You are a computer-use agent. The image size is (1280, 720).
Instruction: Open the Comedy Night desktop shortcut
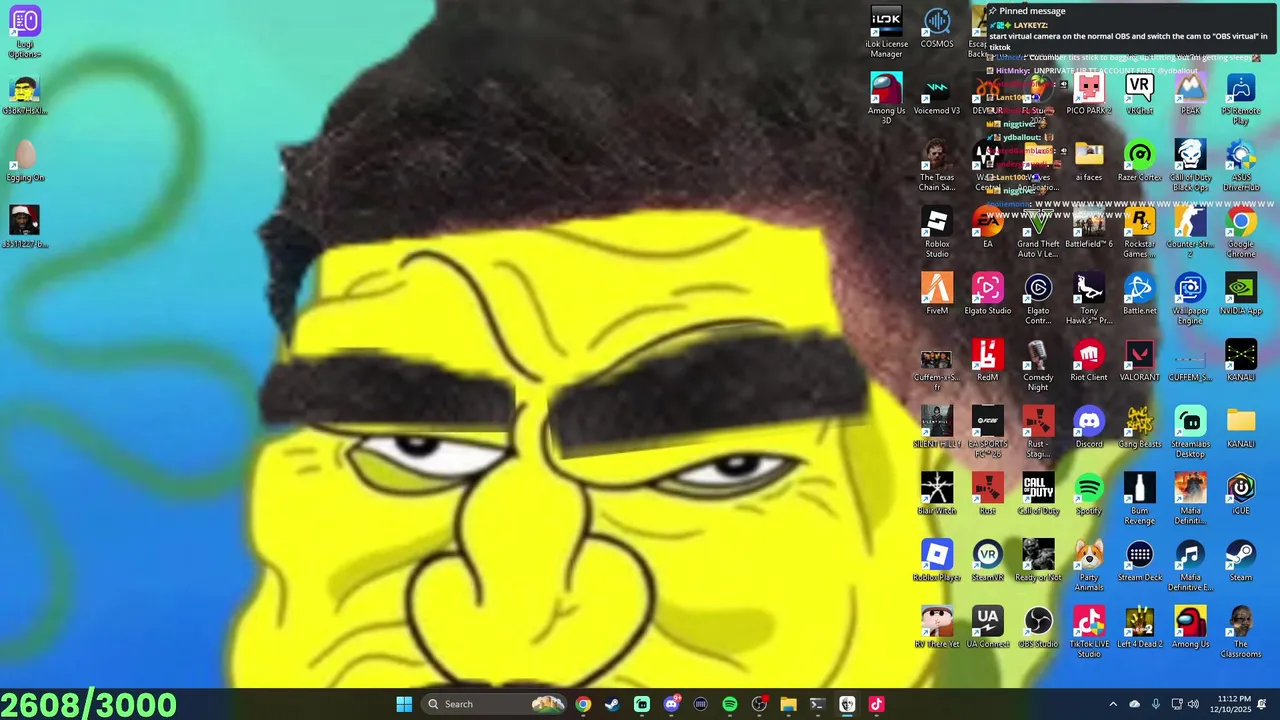coord(1038,366)
